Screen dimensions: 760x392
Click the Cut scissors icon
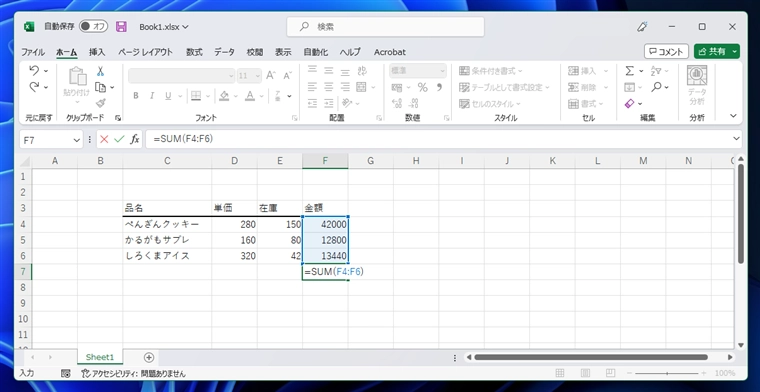point(100,71)
